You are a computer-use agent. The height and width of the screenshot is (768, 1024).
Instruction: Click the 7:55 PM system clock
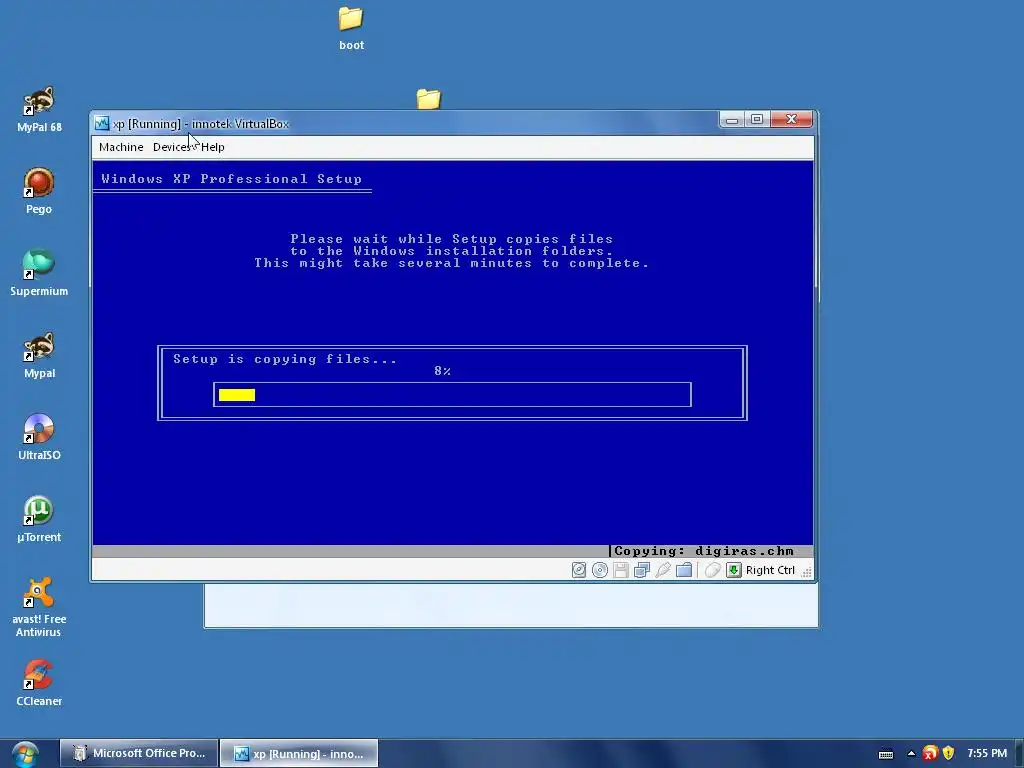[987, 754]
